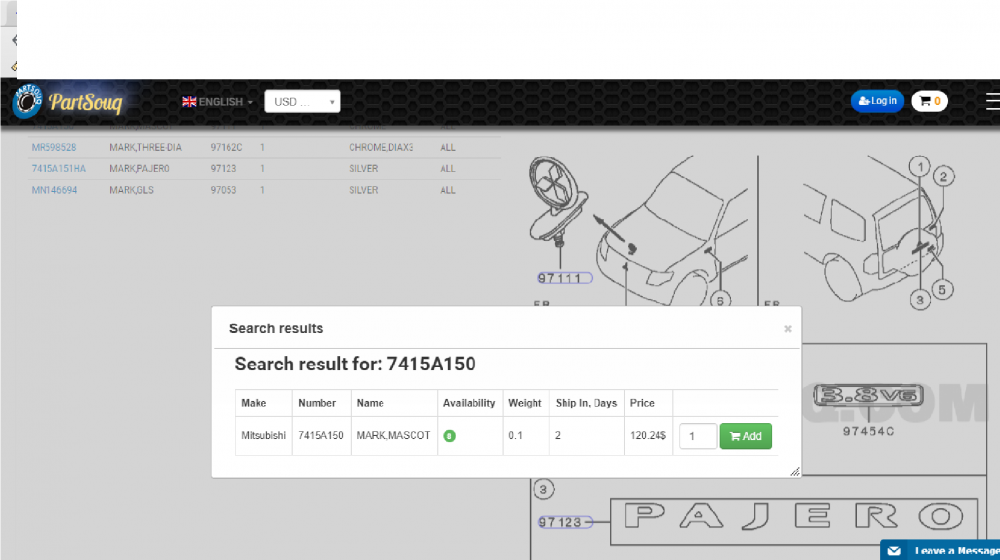Expand the English language dropdown
Viewport: 1000px width, 560px height.
click(216, 102)
